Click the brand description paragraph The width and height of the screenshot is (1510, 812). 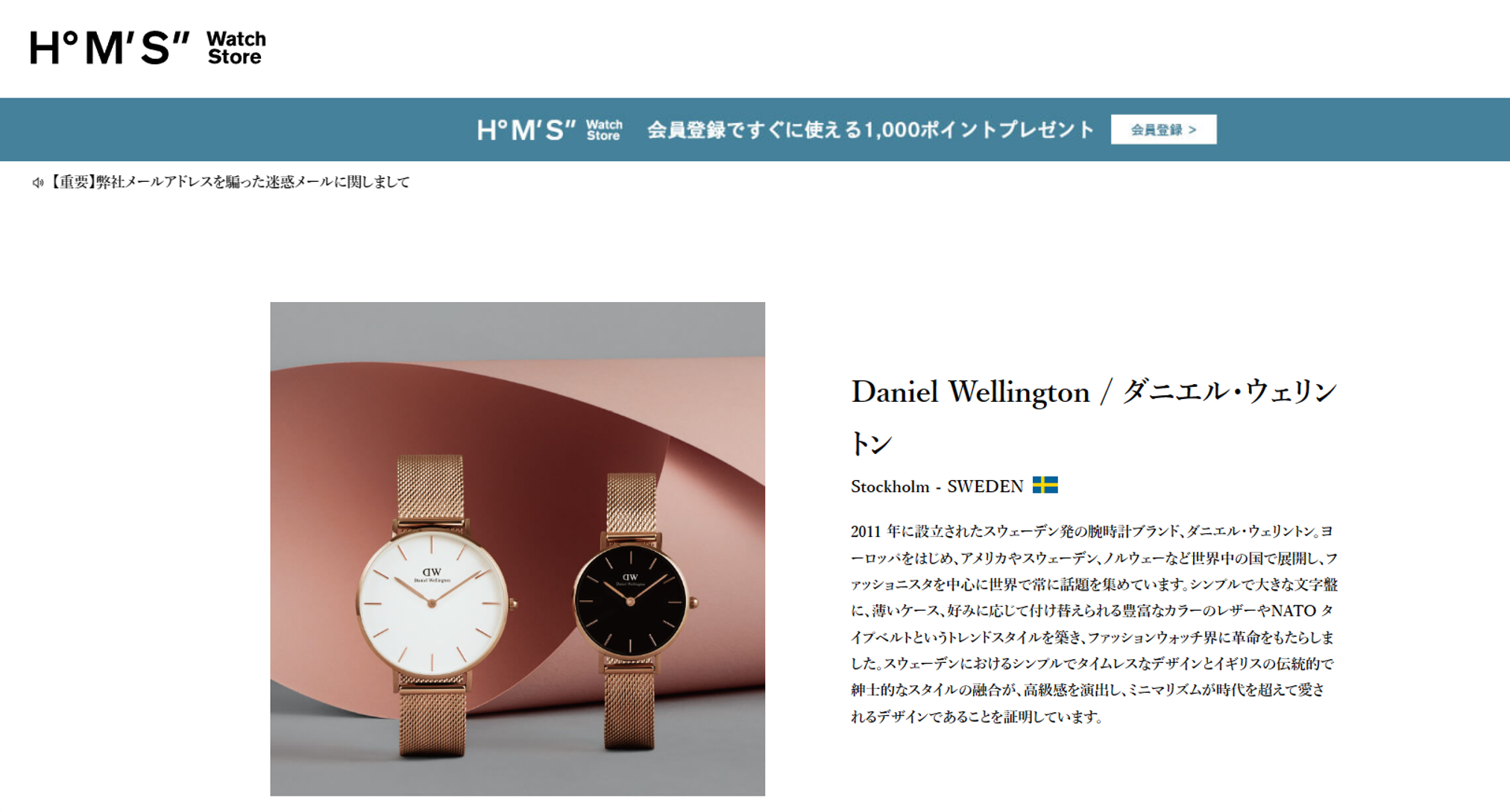pyautogui.click(x=1094, y=624)
